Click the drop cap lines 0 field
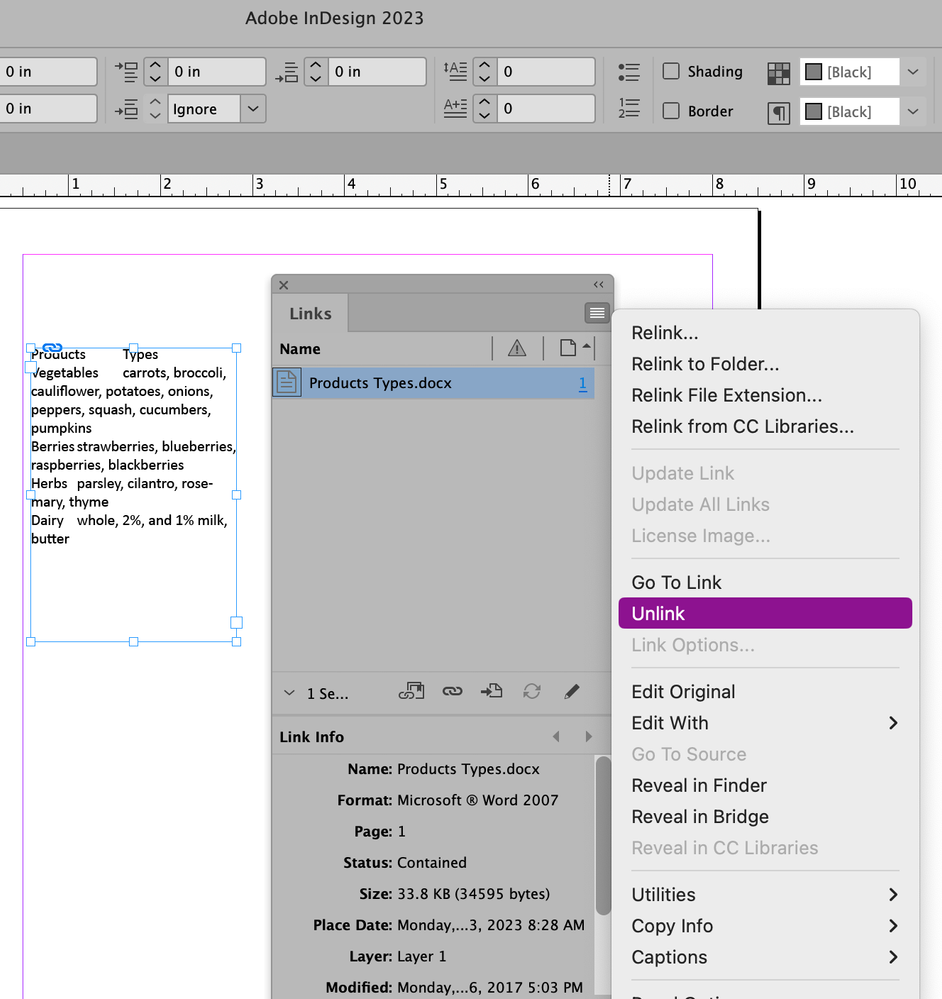This screenshot has height=999, width=942. pos(546,71)
